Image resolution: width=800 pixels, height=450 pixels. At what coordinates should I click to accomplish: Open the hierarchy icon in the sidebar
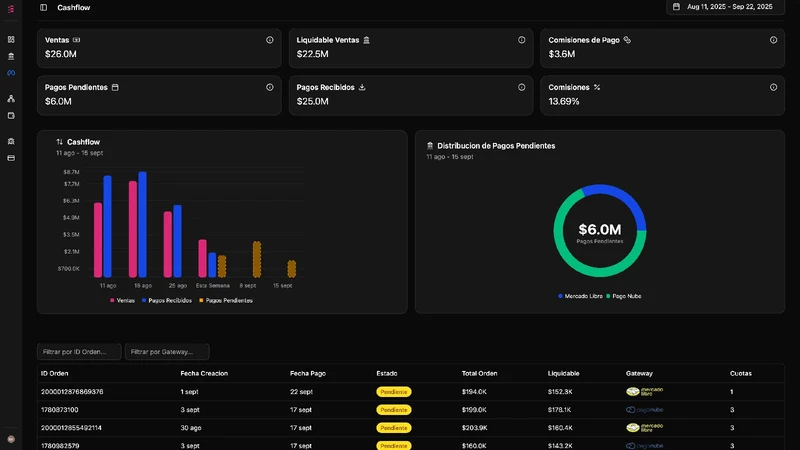11,98
